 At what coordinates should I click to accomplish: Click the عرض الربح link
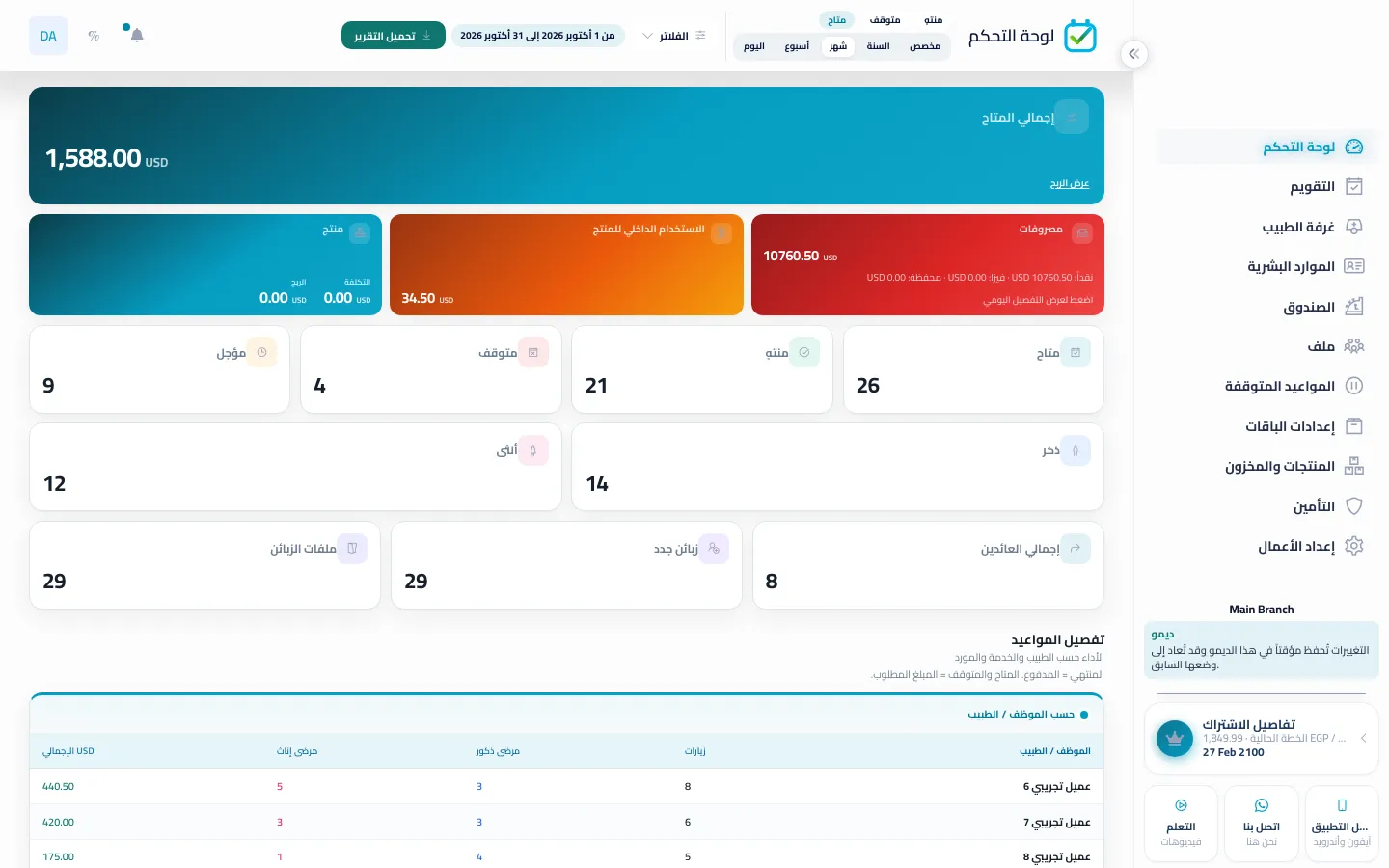pyautogui.click(x=1070, y=183)
